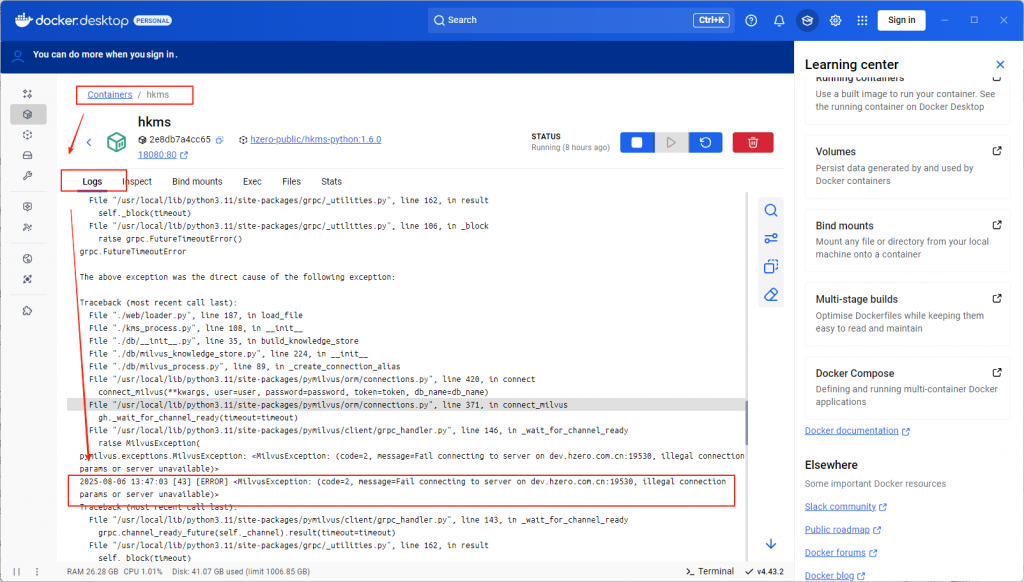Image resolution: width=1024 pixels, height=582 pixels.
Task: Open Volumes view in left sidebar
Action: [x=28, y=155]
